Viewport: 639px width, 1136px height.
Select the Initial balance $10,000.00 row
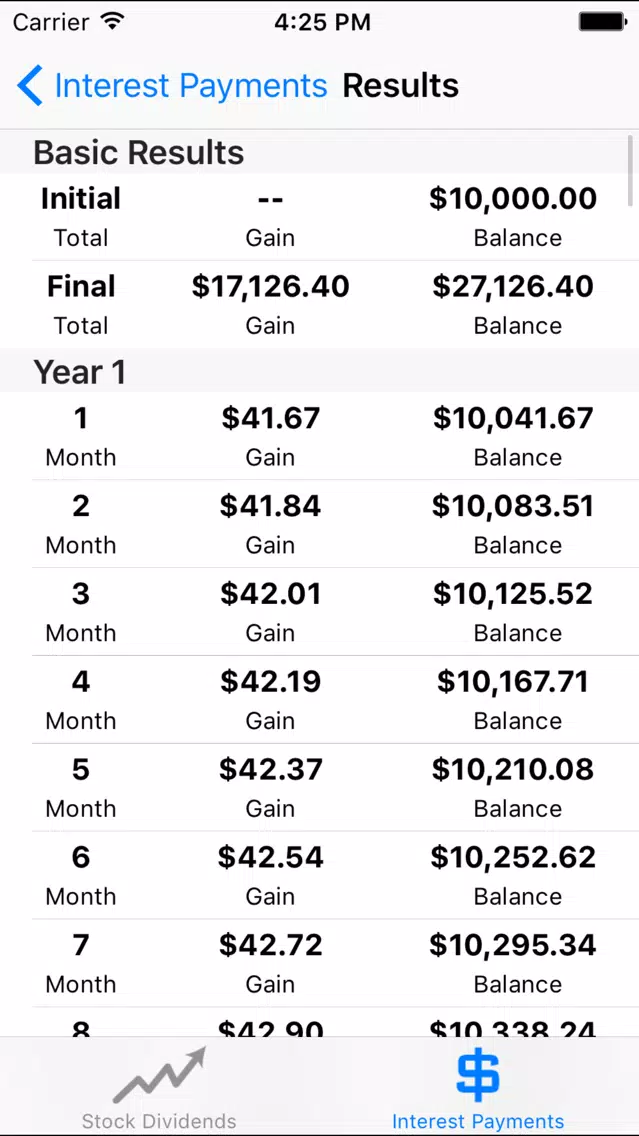click(320, 217)
